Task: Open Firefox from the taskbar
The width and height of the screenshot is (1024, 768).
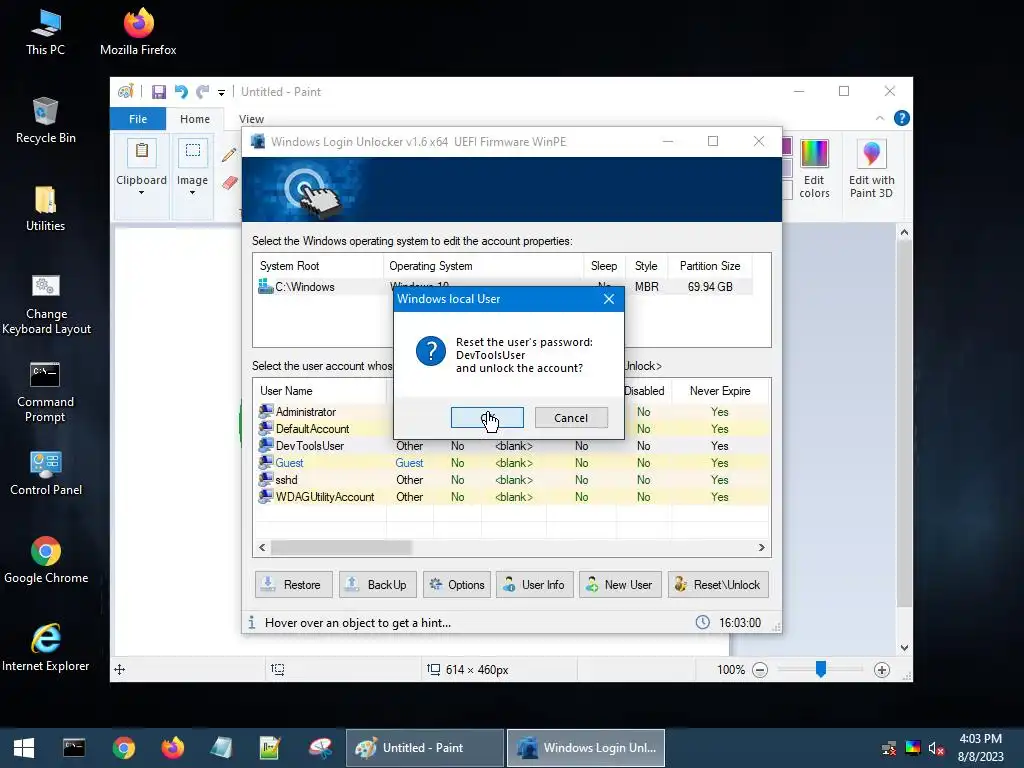Action: point(173,748)
